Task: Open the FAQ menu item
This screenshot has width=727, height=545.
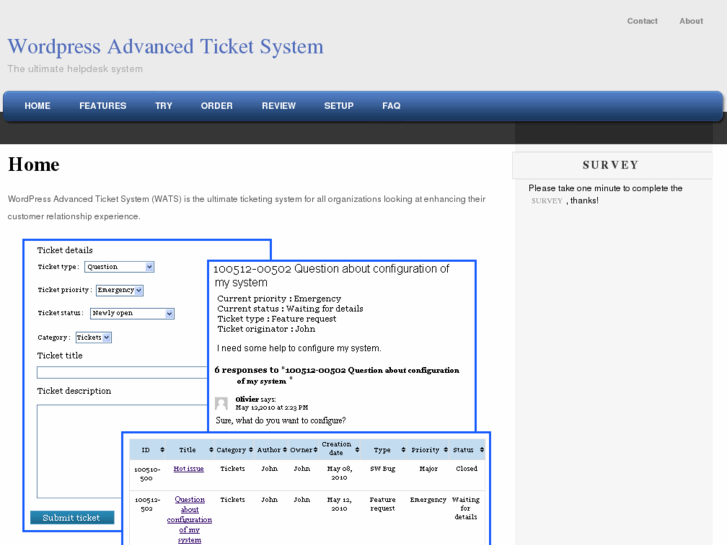Action: pyautogui.click(x=391, y=106)
